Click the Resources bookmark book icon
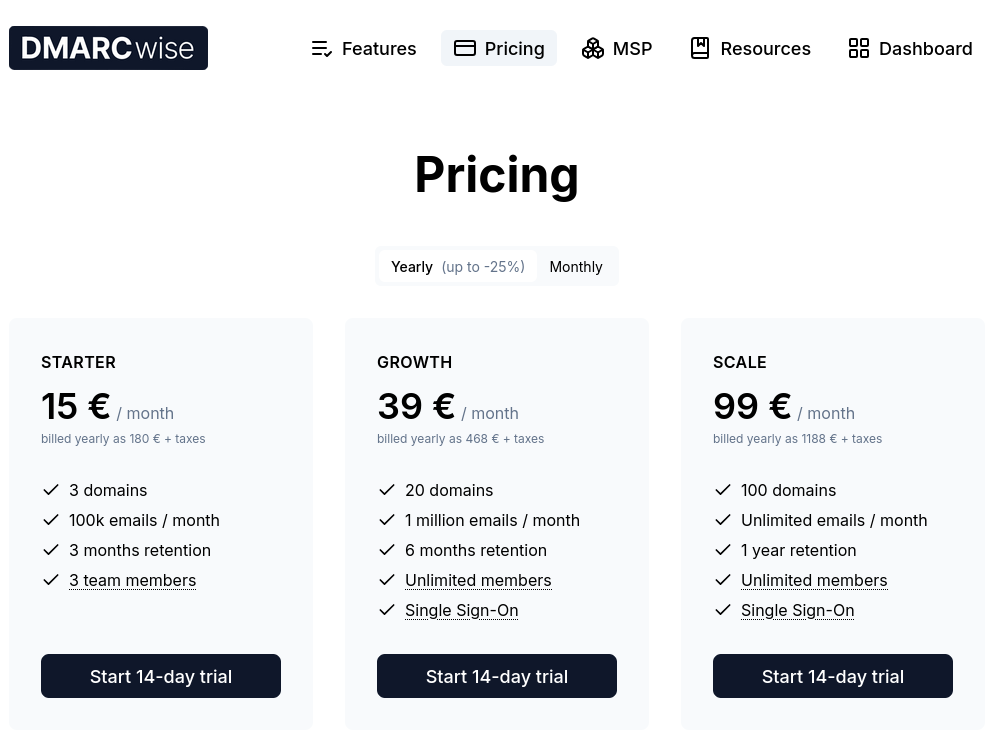 click(700, 48)
